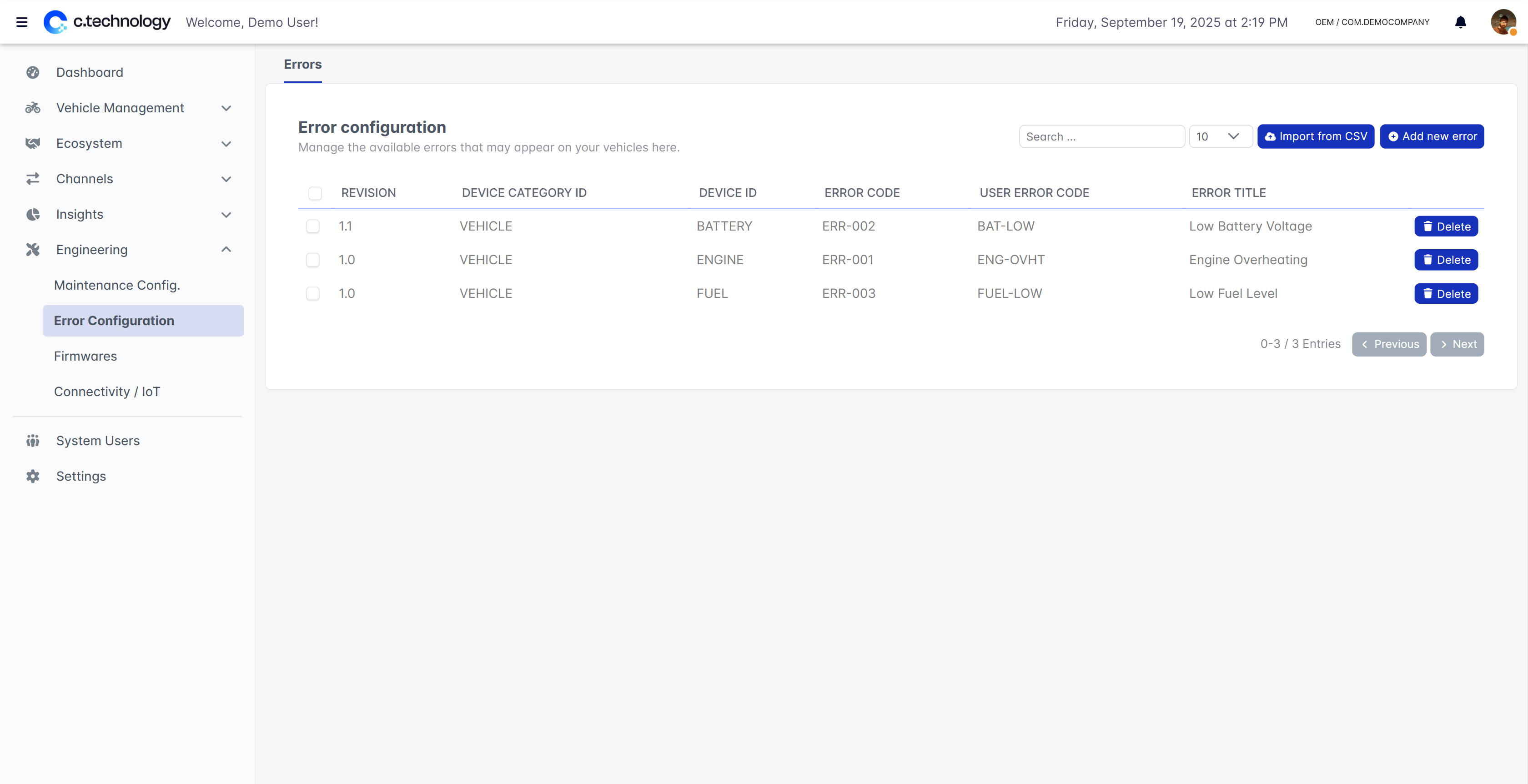Click the Import from CSV button
Image resolution: width=1528 pixels, height=784 pixels.
[x=1315, y=136]
